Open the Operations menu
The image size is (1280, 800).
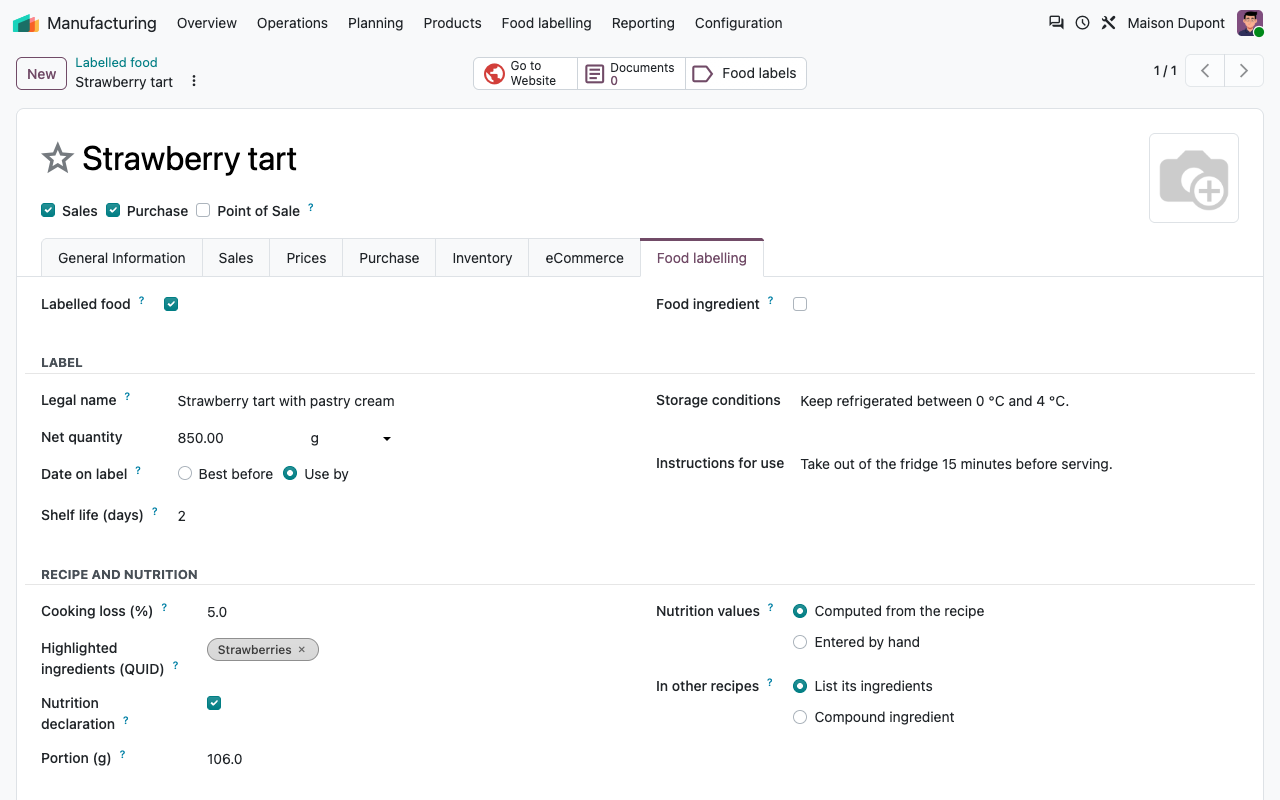292,23
